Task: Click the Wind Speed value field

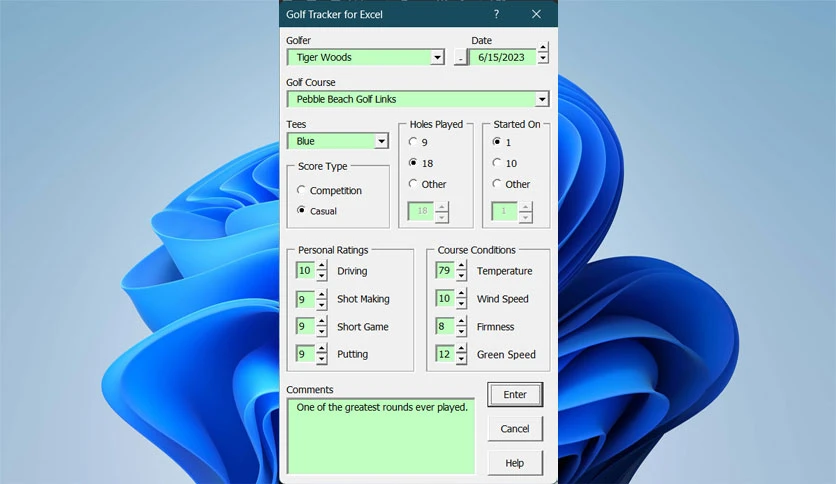Action: tap(445, 299)
